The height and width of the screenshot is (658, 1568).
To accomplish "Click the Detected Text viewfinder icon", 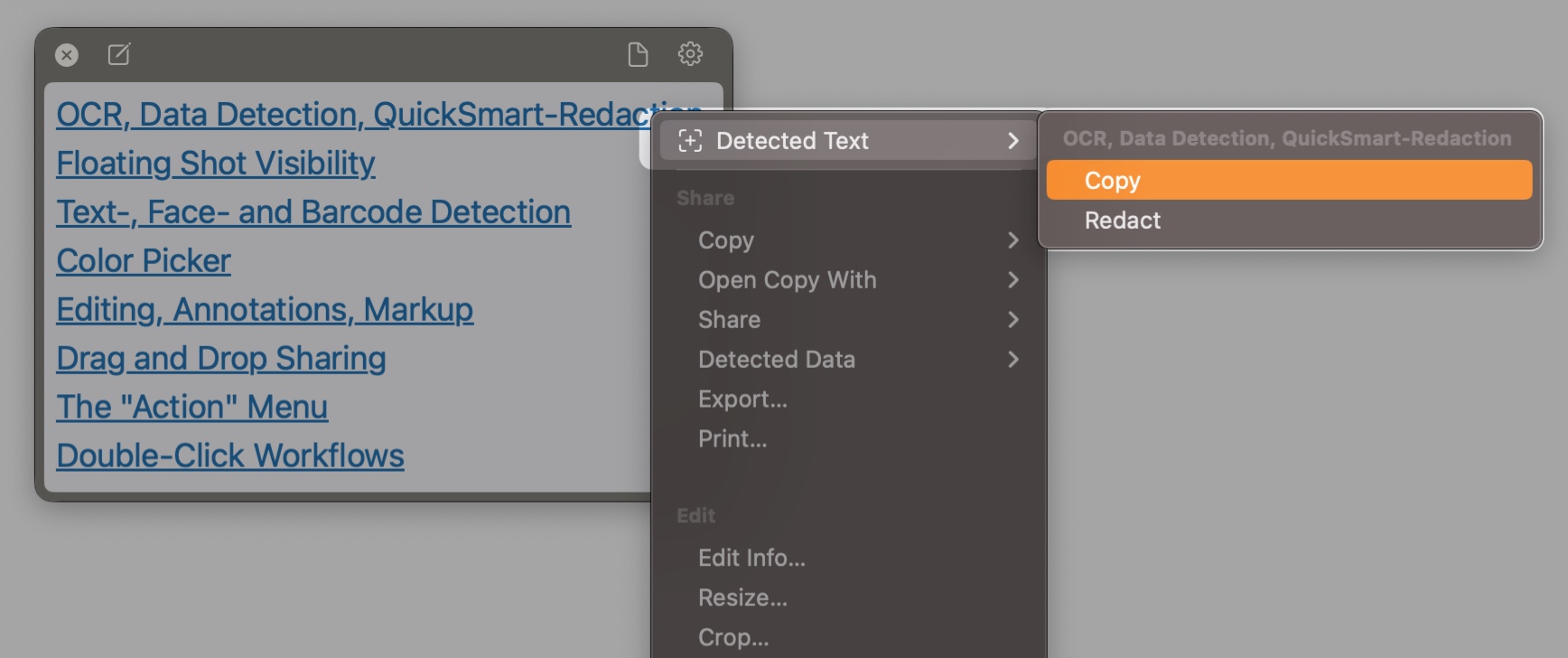I will tap(690, 140).
